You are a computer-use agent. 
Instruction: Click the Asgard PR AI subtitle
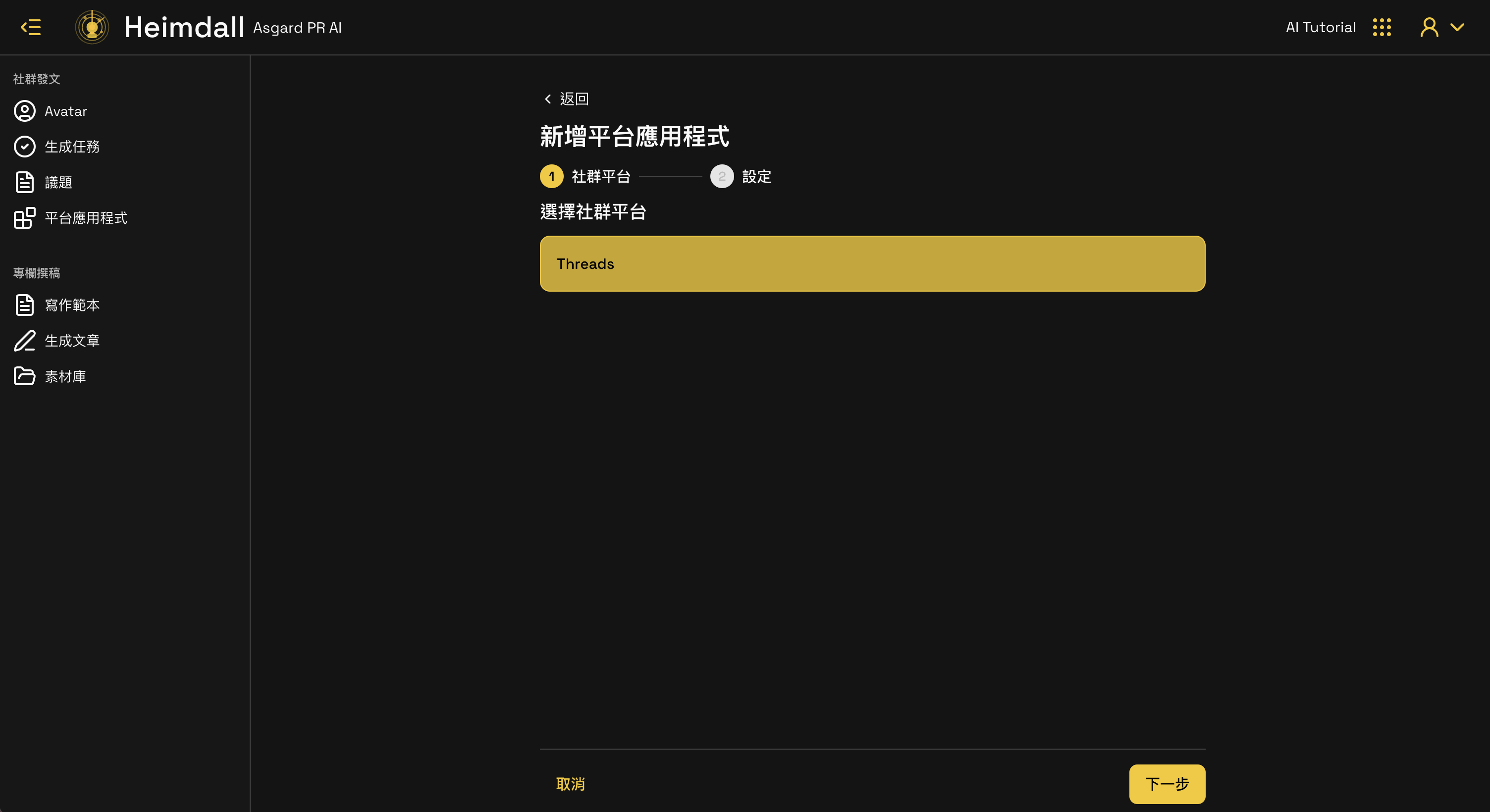coord(297,28)
